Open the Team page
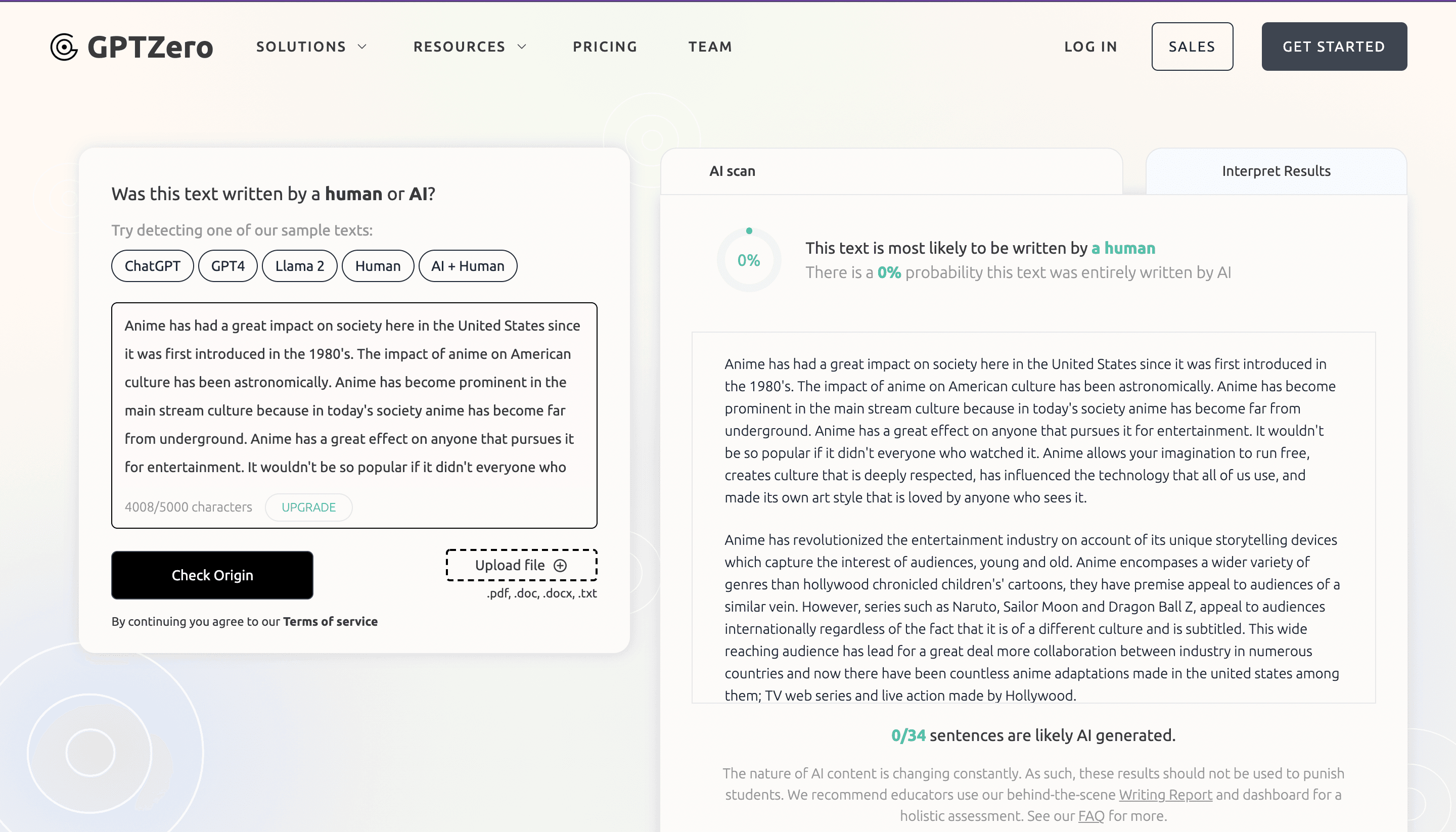 (x=710, y=47)
